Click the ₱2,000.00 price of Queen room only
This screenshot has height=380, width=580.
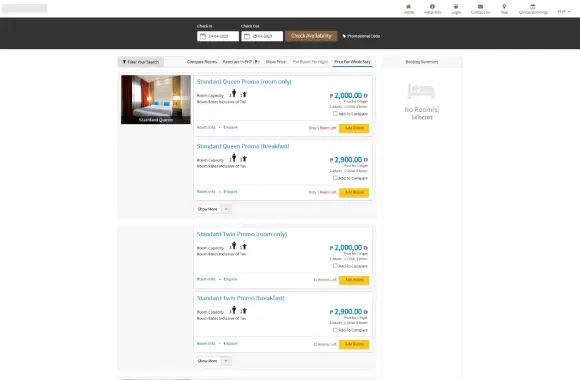(346, 95)
